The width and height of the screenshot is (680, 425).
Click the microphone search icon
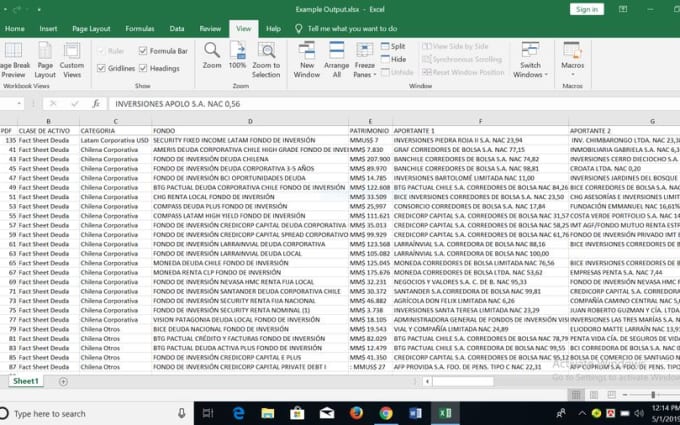pyautogui.click(x=182, y=413)
